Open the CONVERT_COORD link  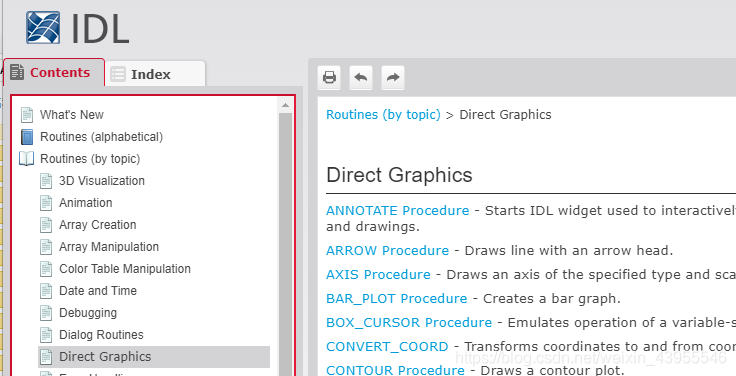(387, 347)
